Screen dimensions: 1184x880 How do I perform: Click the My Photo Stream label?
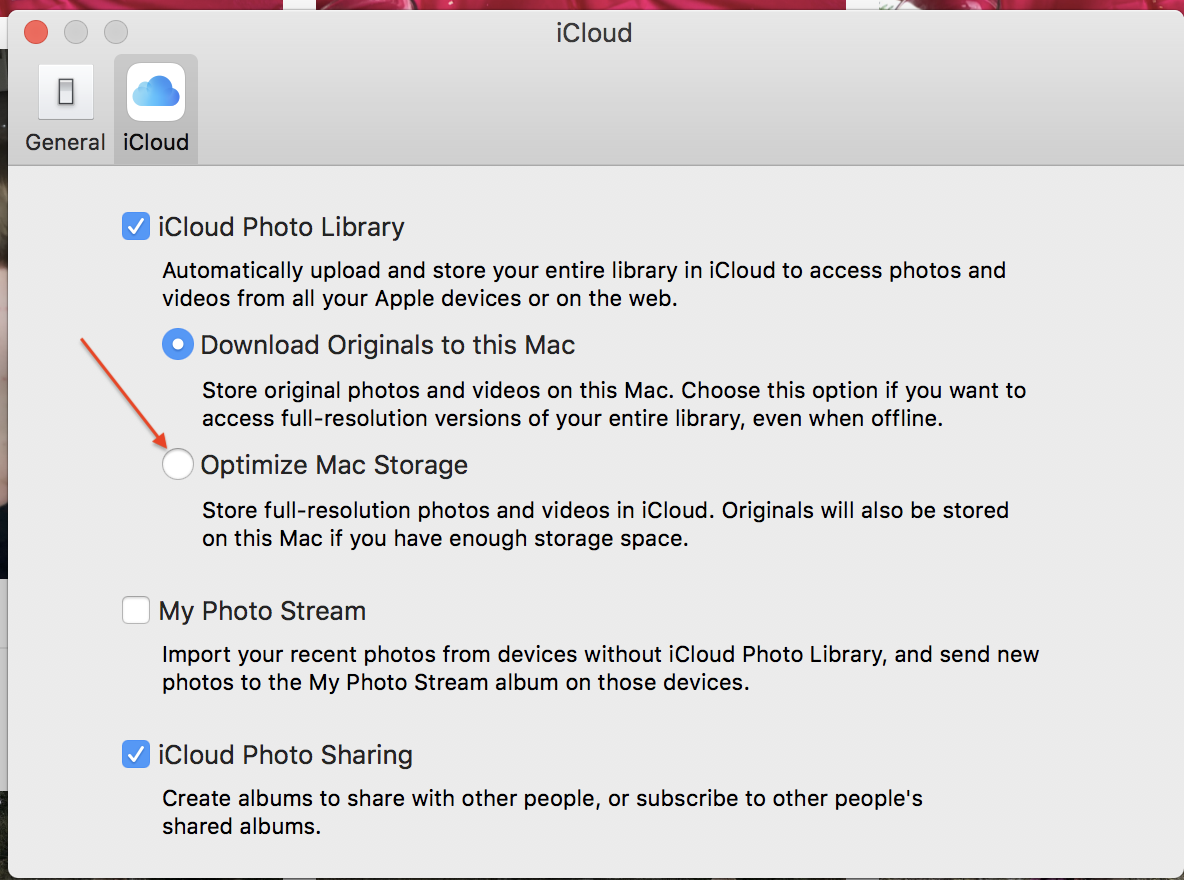(x=262, y=611)
